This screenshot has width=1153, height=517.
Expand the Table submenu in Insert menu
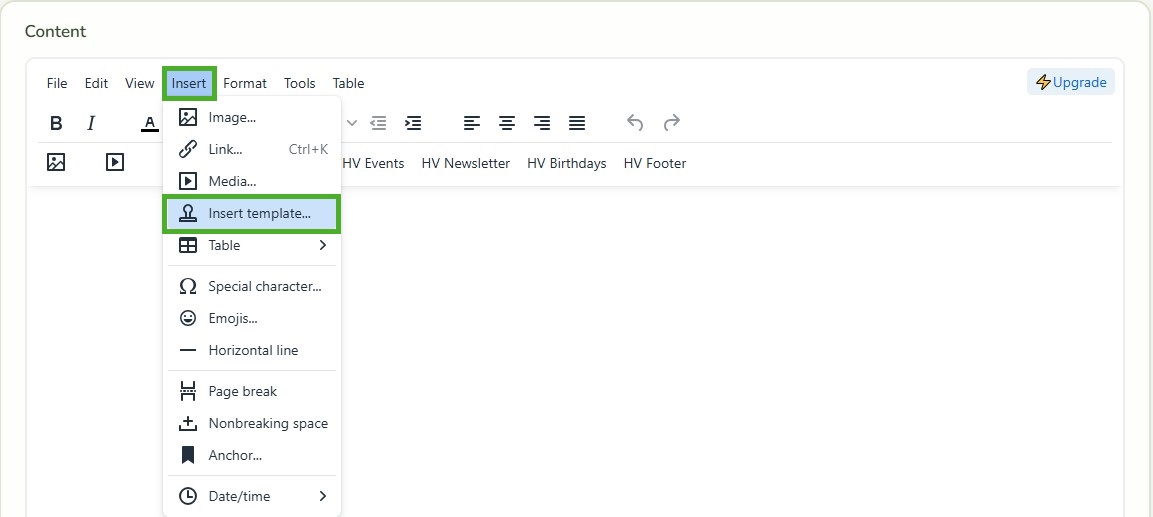[x=251, y=245]
